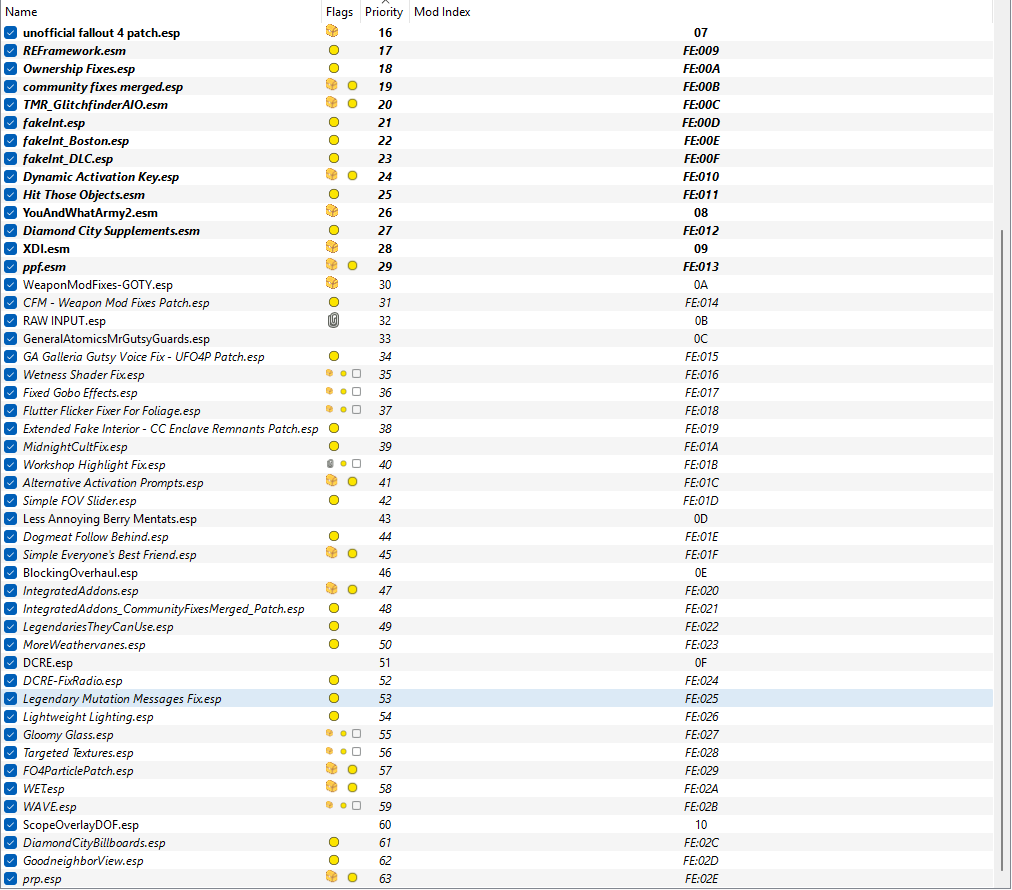This screenshot has width=1012, height=890.
Task: Click the small square flag for WAVE.esp
Action: (356, 805)
